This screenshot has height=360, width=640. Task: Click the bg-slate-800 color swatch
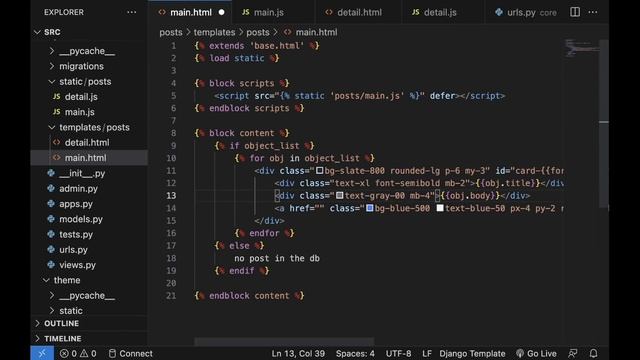[320, 171]
